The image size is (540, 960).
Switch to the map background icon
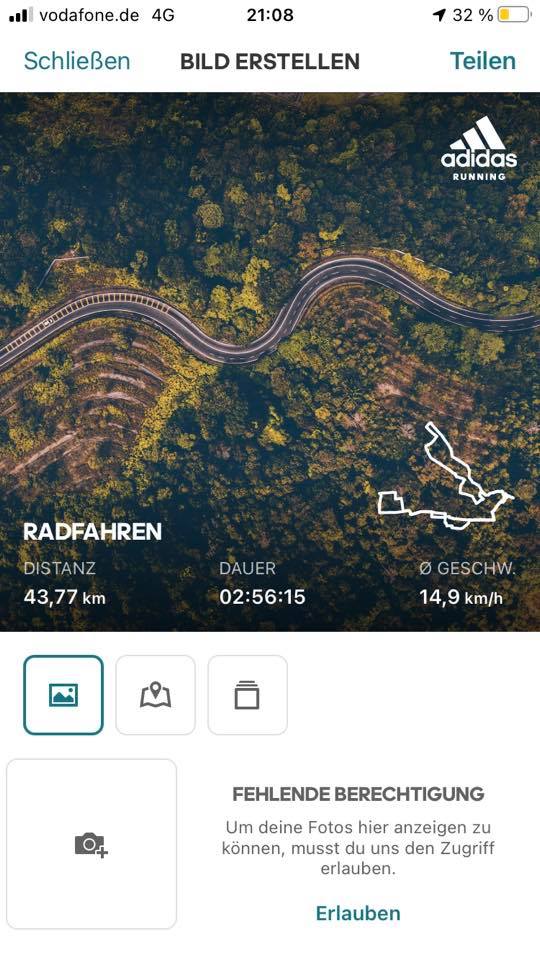click(x=156, y=695)
